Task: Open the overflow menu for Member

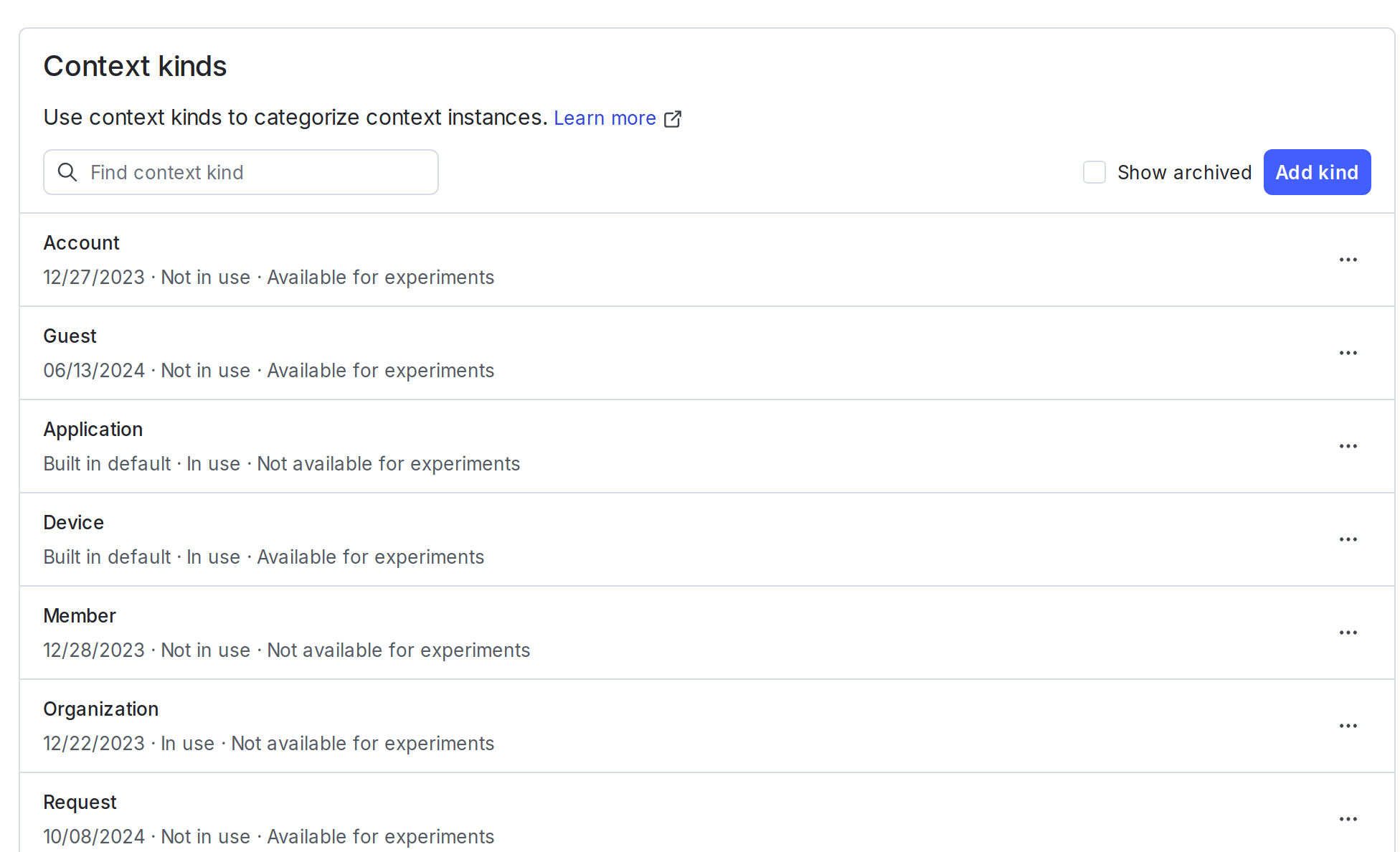Action: coord(1348,633)
